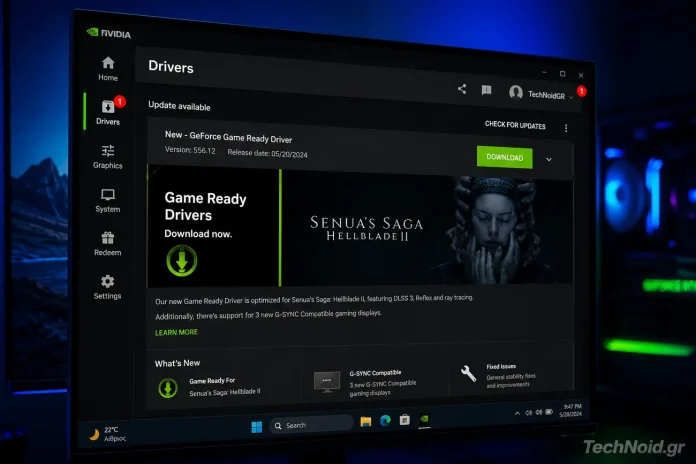This screenshot has width=696, height=464.
Task: Click the taskbar Search box
Action: [x=311, y=425]
